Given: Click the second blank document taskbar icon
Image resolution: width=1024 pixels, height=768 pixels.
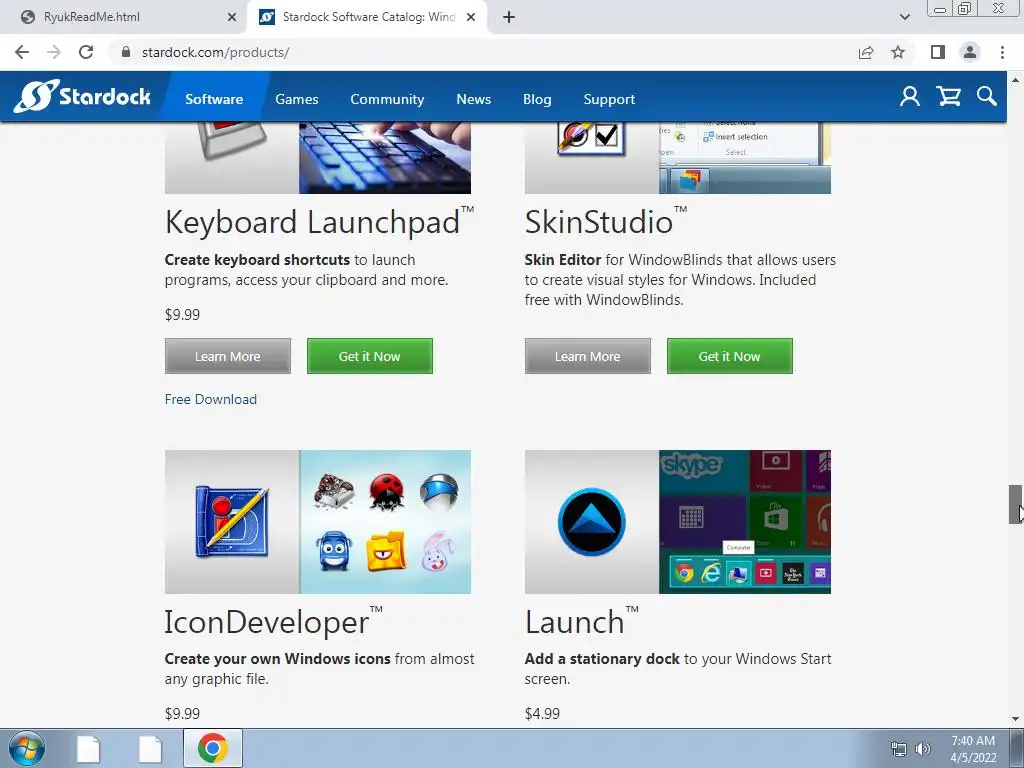Looking at the screenshot, I should coord(150,748).
